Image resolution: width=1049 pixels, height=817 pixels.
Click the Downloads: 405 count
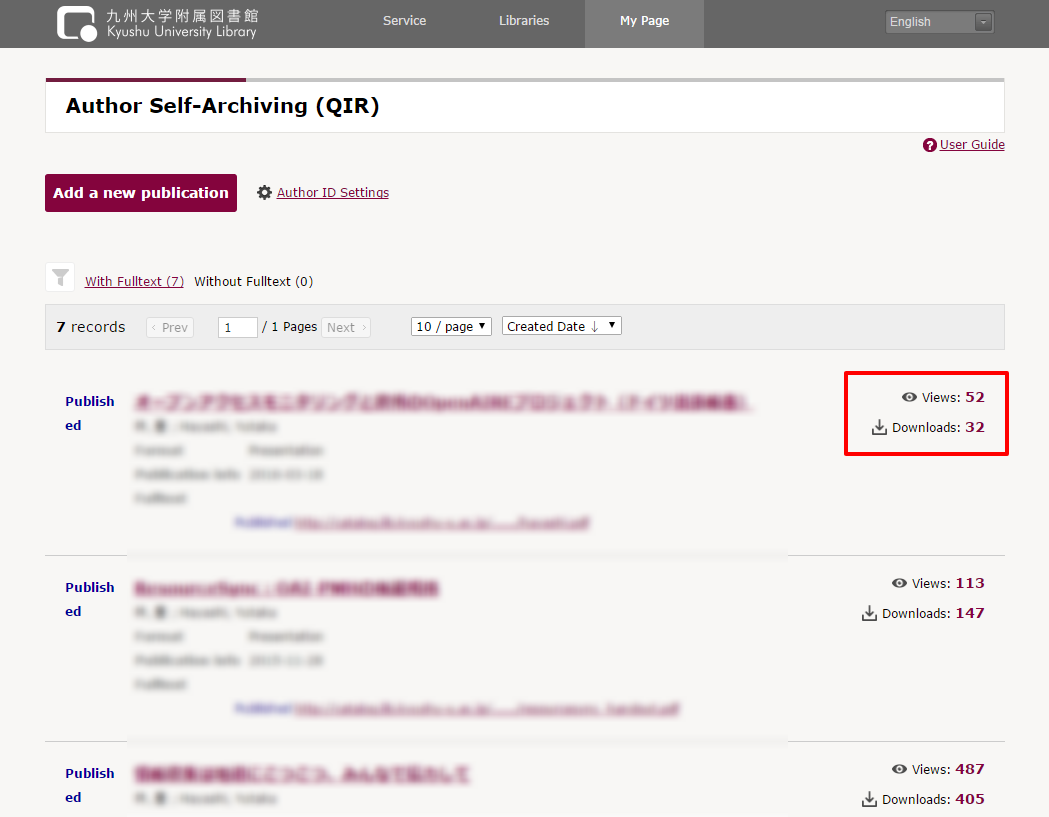pos(969,799)
